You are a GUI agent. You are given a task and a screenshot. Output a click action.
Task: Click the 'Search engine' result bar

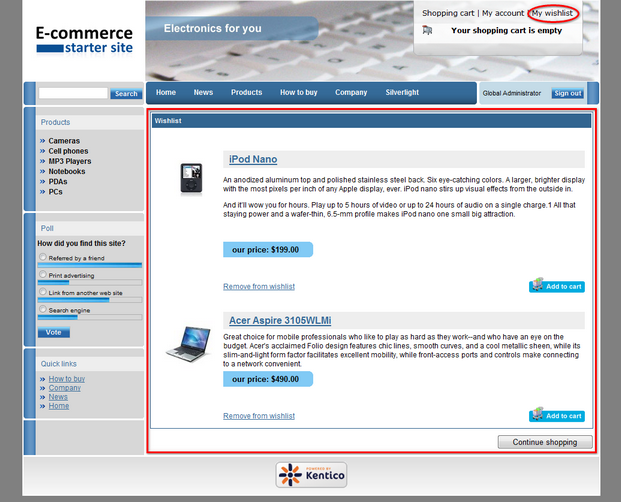[90, 317]
